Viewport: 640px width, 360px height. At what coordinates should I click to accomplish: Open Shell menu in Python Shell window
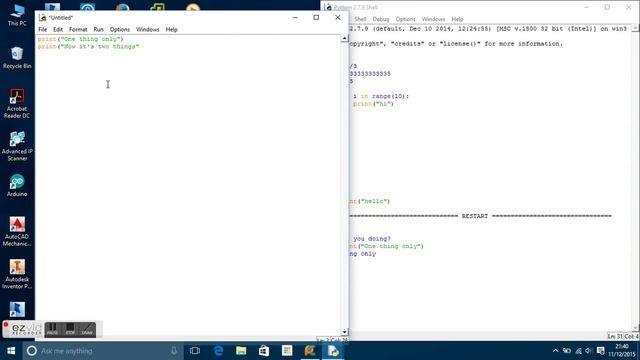tap(360, 19)
